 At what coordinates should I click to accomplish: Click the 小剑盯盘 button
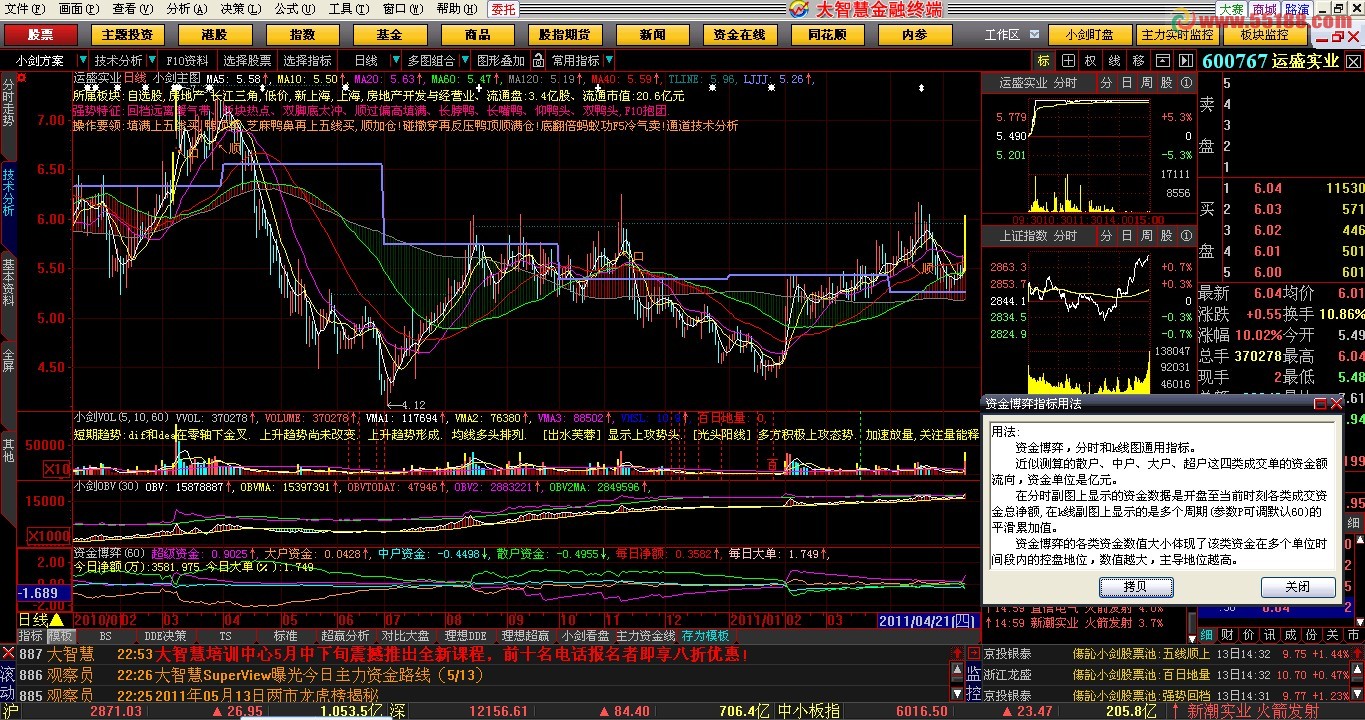tap(1089, 35)
